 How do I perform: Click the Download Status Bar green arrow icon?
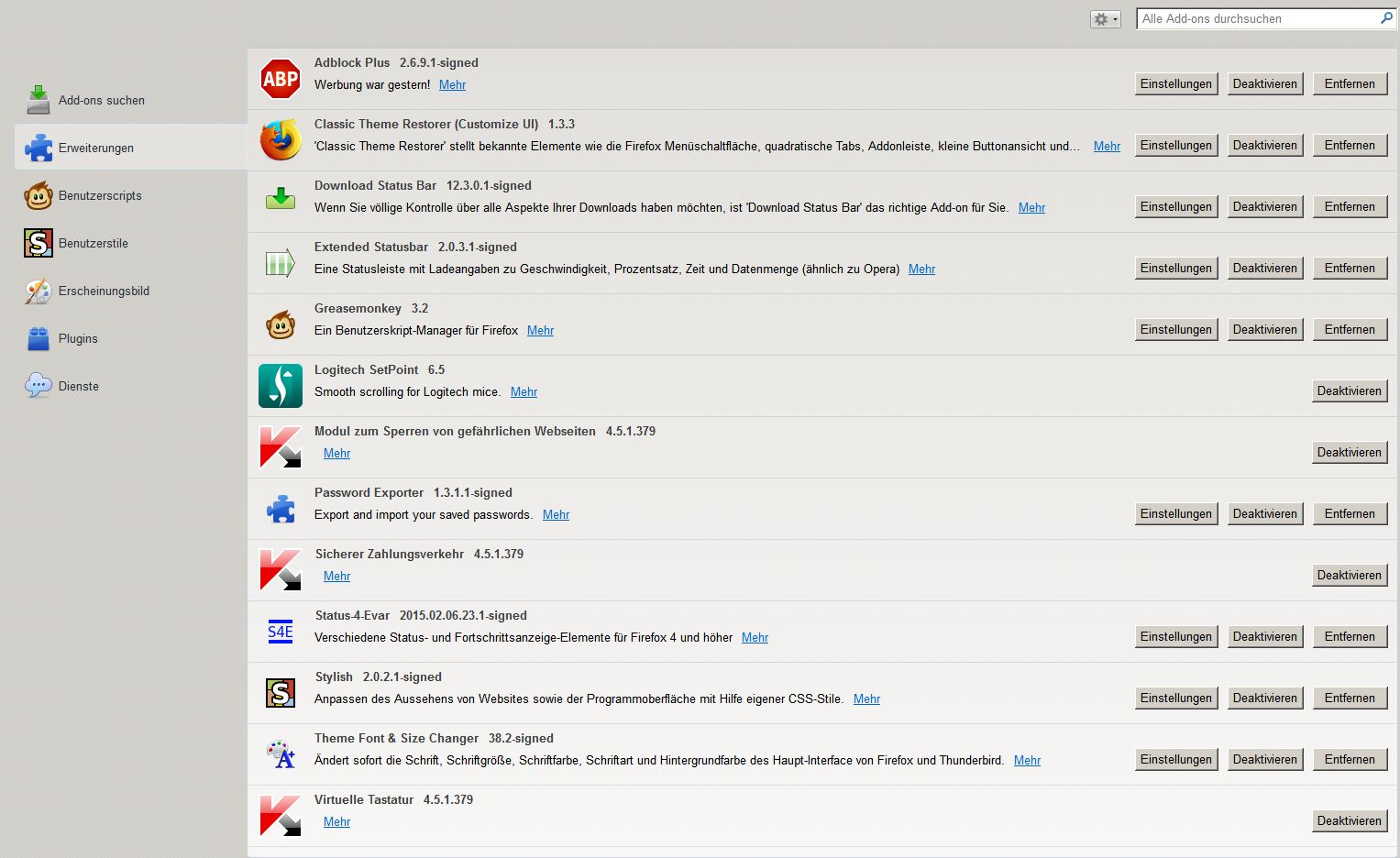[281, 198]
